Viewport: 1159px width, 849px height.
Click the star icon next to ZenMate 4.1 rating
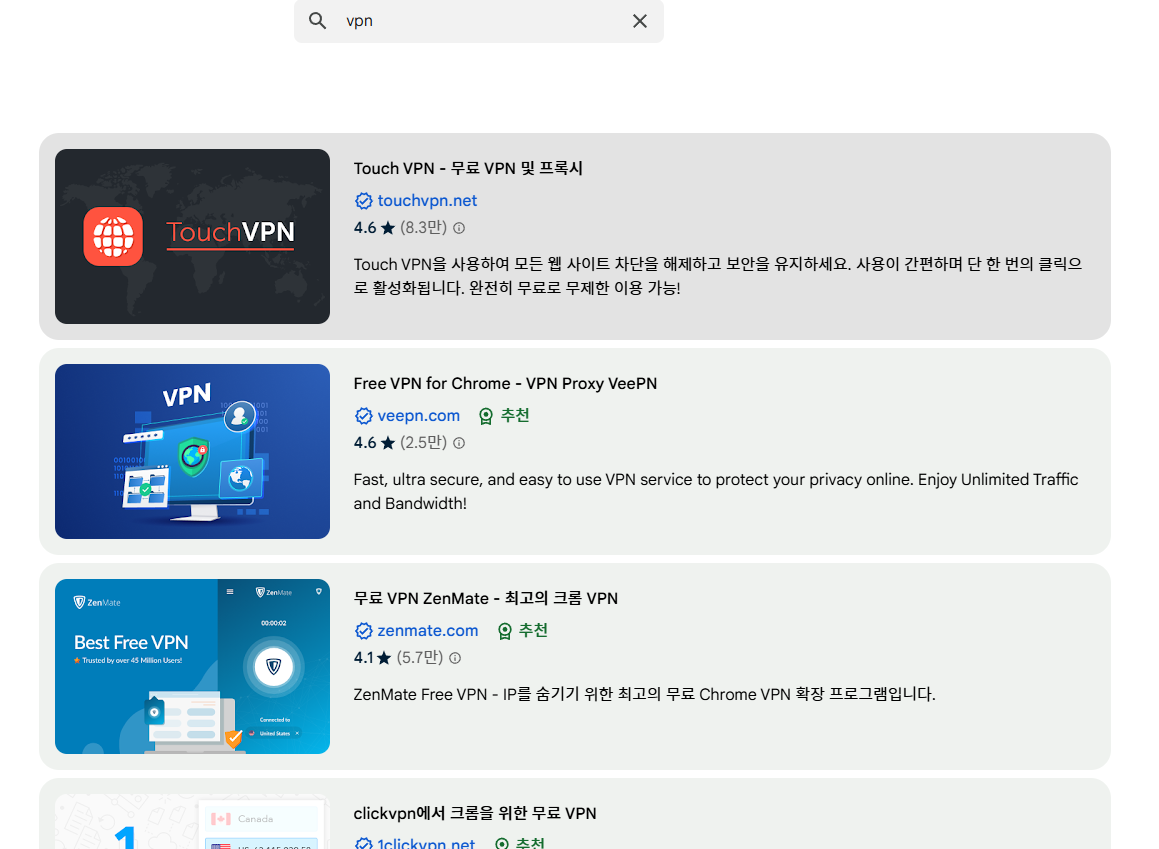(384, 658)
